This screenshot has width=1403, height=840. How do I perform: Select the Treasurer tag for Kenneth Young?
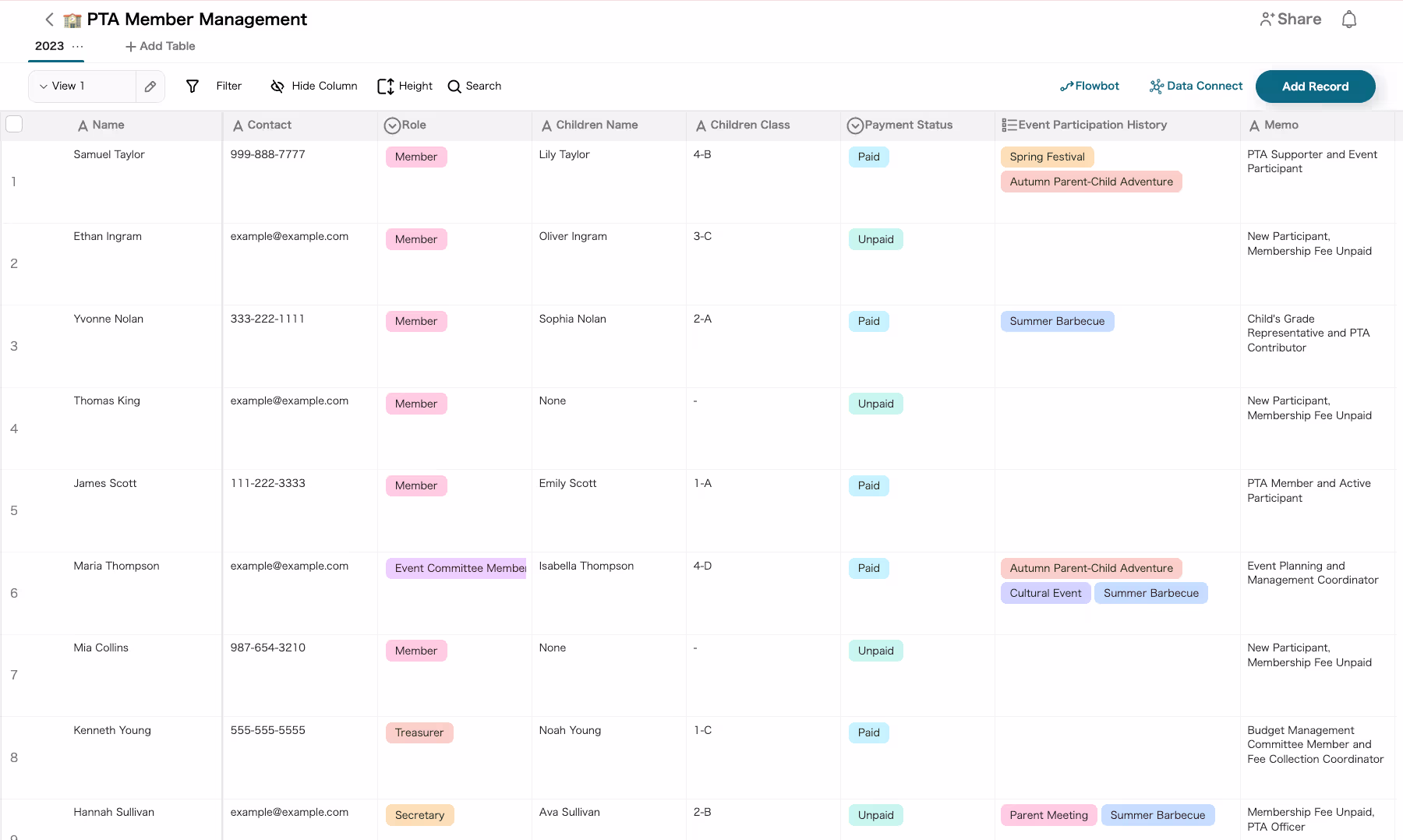coord(419,732)
